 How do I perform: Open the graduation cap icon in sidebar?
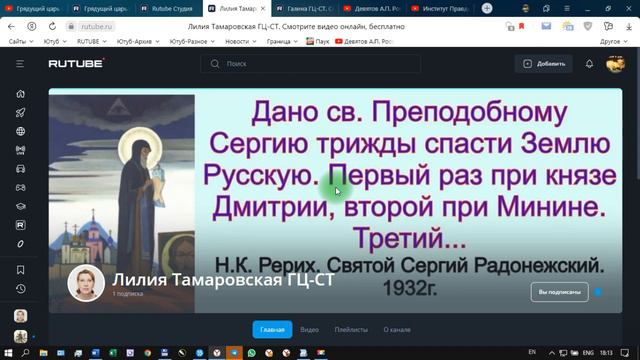pos(20,207)
